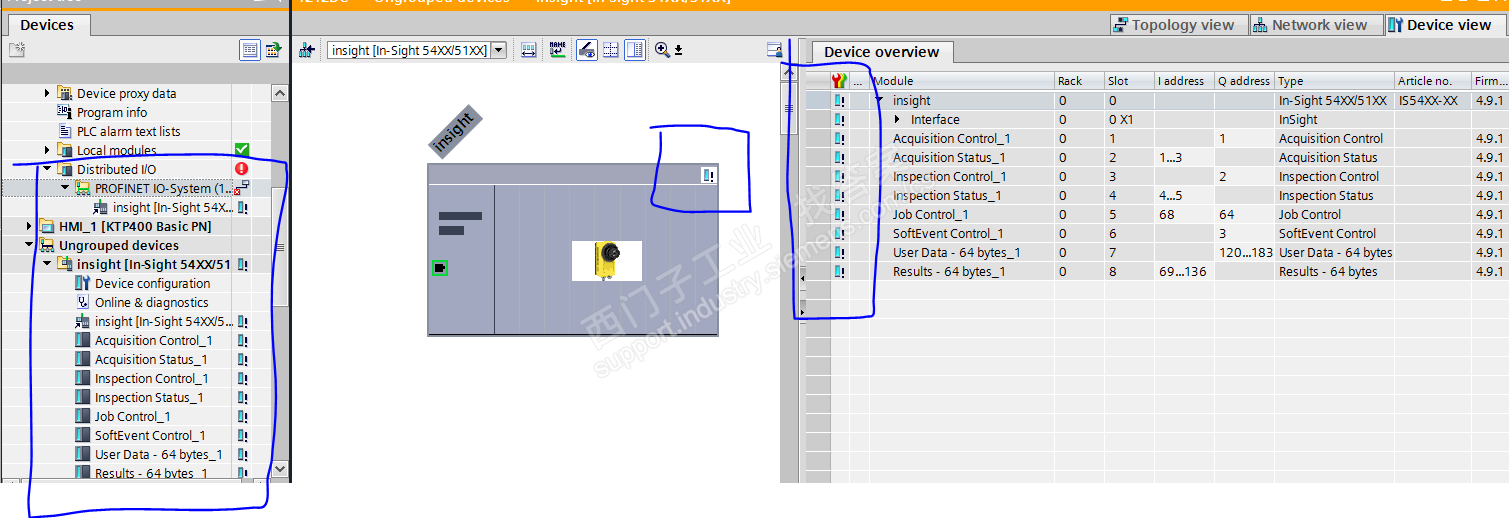Screen dimensions: 1509x518
Task: Click the red error icon for Distributed I/O
Action: pyautogui.click(x=241, y=169)
